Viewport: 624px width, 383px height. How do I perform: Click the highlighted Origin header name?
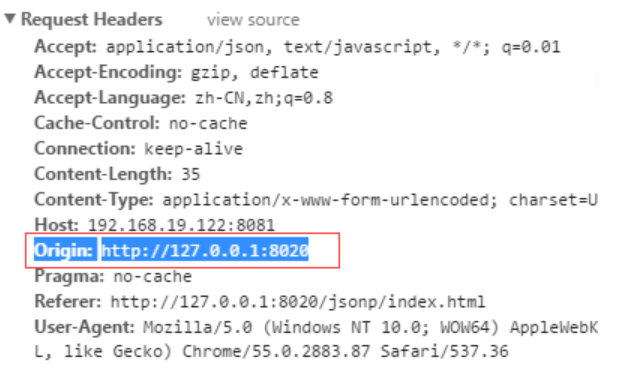[63, 250]
